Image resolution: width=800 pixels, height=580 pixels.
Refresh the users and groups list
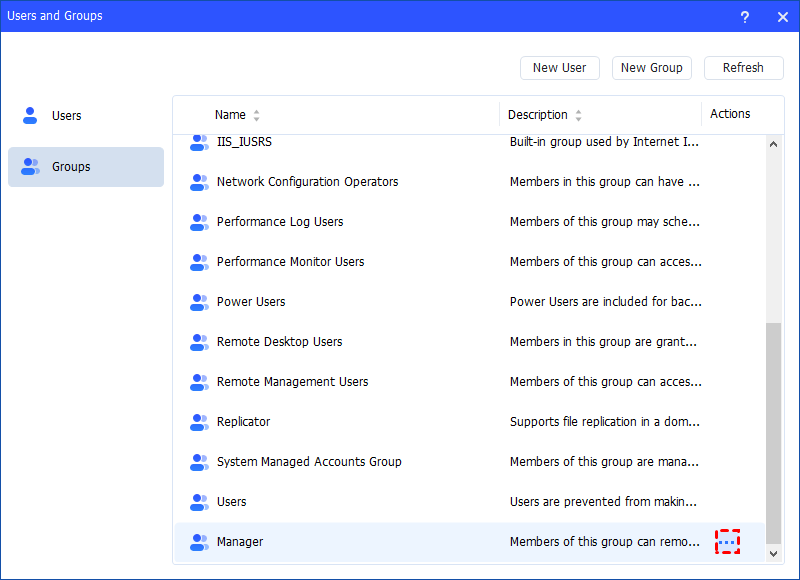click(743, 68)
